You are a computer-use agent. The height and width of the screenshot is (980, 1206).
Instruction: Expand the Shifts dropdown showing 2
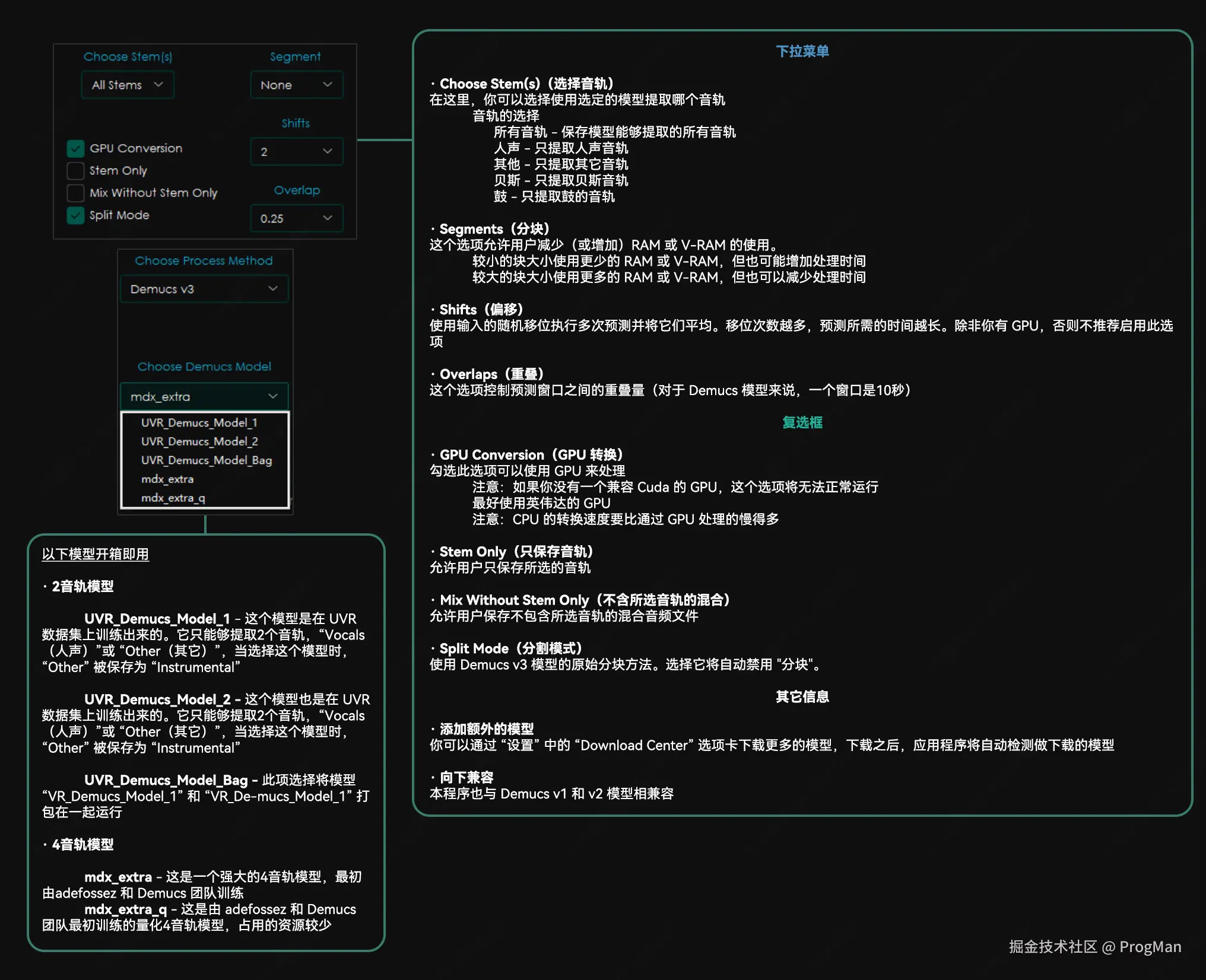coord(296,151)
